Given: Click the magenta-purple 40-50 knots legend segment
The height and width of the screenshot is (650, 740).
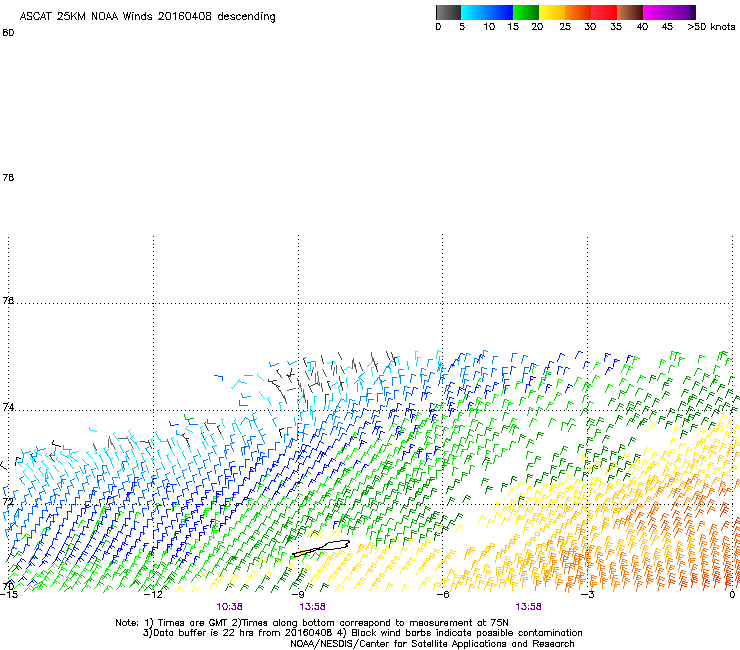Looking at the screenshot, I should (669, 12).
